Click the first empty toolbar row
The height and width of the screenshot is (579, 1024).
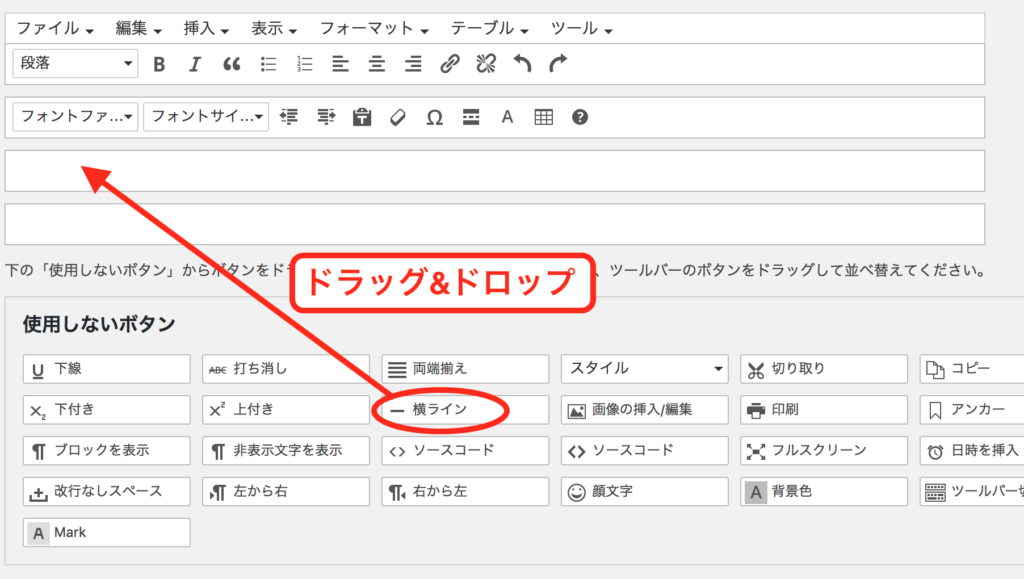(494, 171)
